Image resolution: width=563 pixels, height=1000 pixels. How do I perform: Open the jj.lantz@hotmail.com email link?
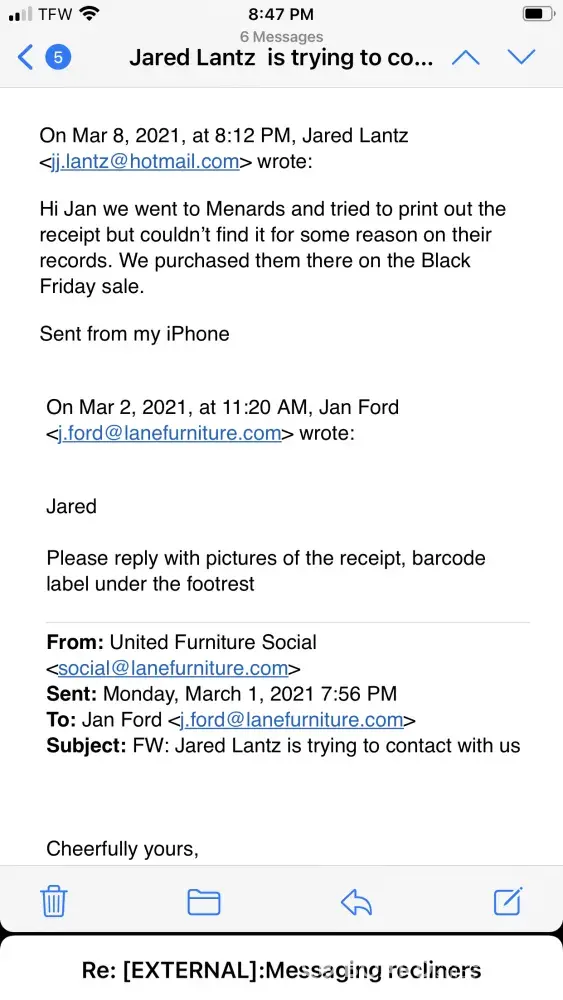[x=145, y=161]
